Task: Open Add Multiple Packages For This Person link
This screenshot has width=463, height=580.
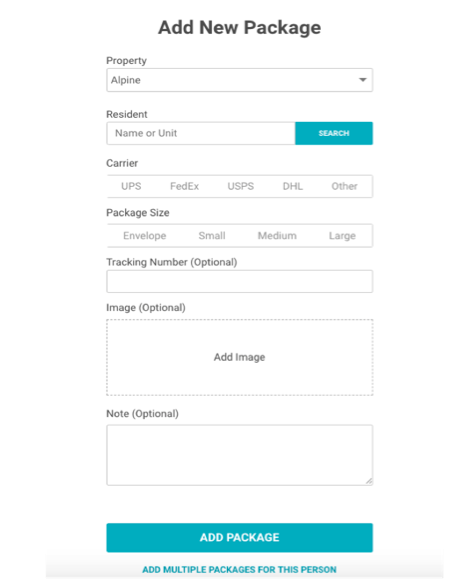Action: tap(239, 569)
